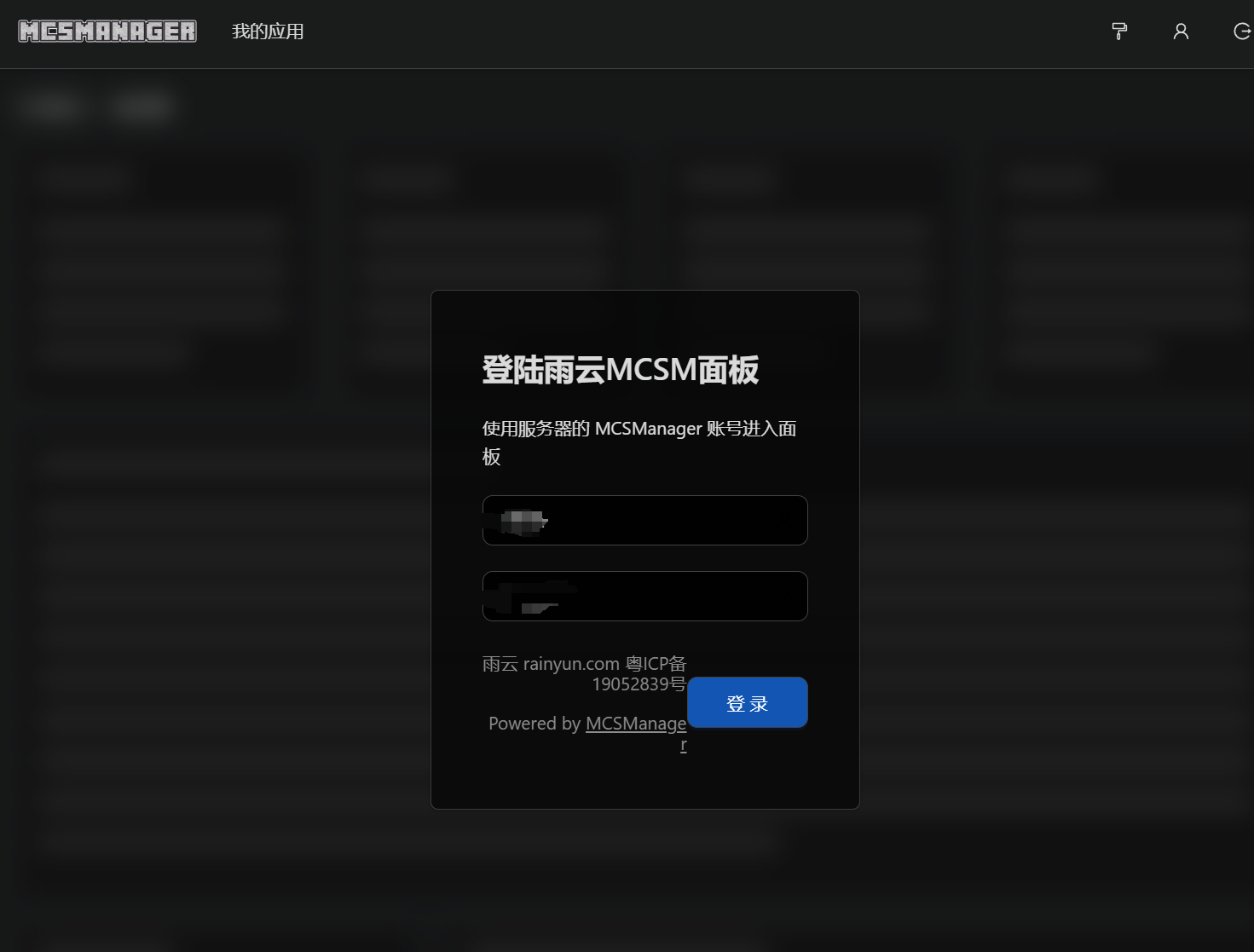The width and height of the screenshot is (1254, 952).
Task: Select the second blurred tab below header
Action: [142, 107]
